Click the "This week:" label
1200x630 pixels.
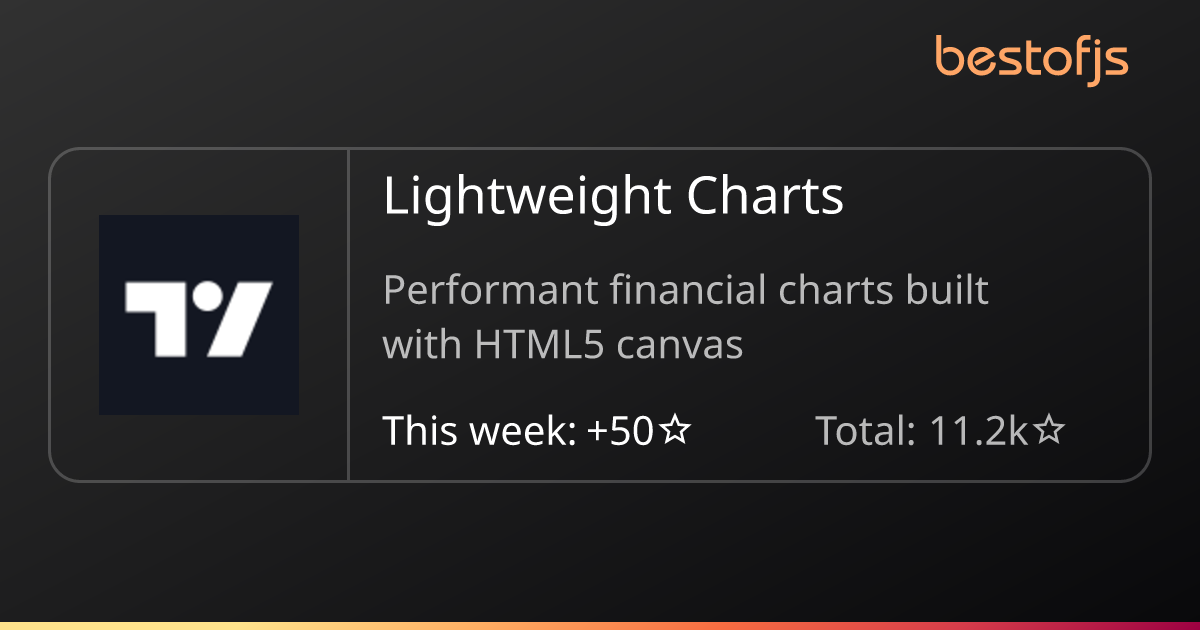480,431
